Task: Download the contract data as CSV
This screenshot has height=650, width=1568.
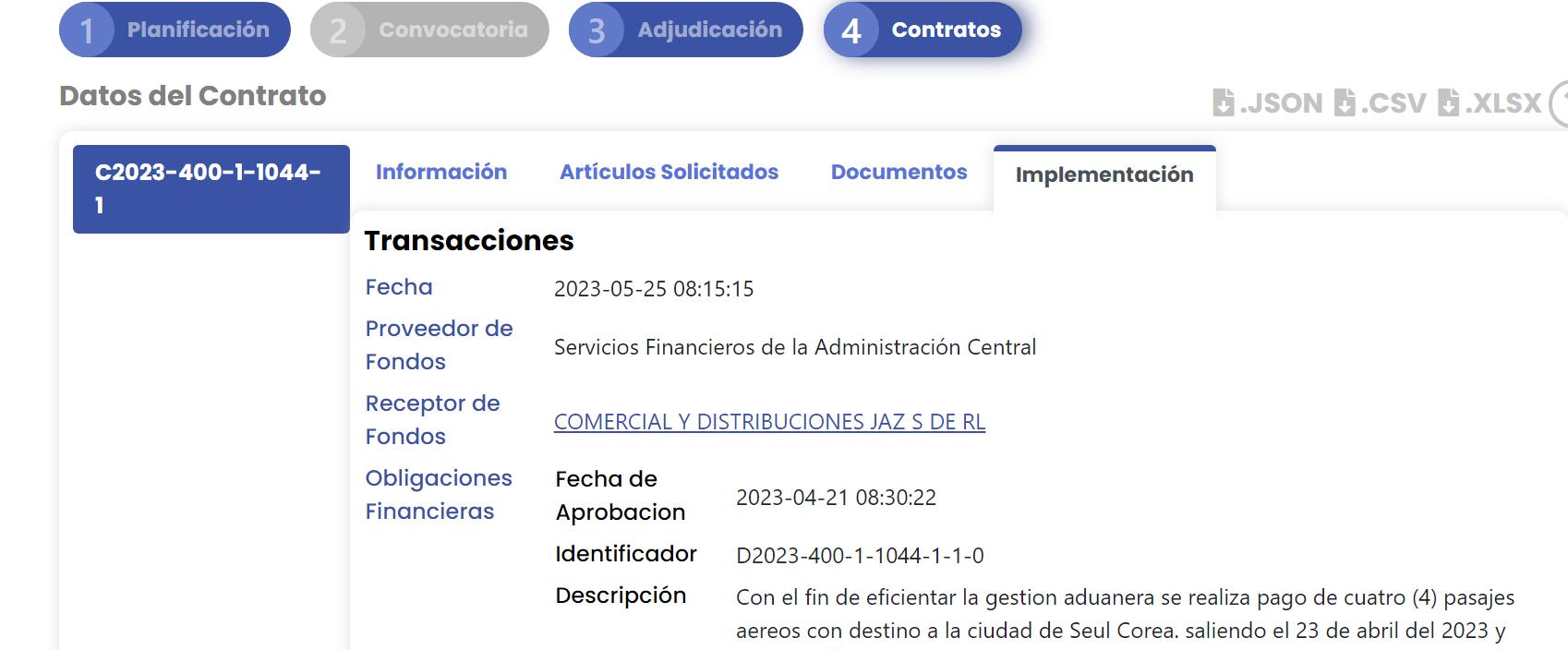Action: pyautogui.click(x=1381, y=102)
